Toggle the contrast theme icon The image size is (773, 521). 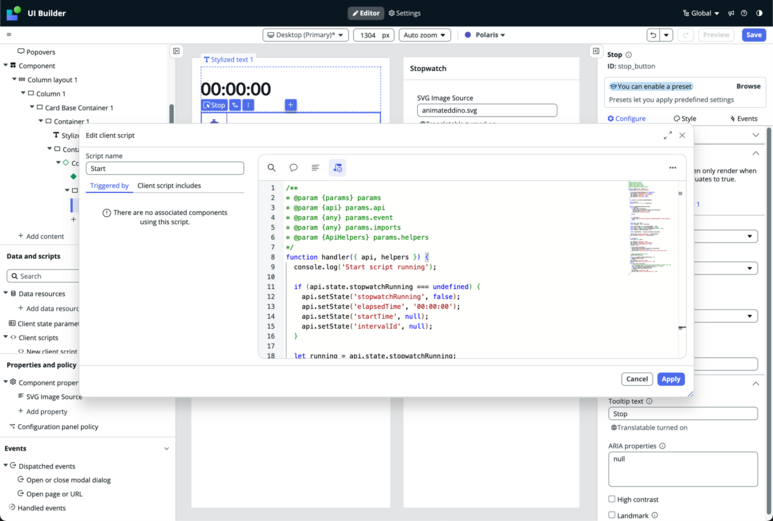(x=759, y=13)
